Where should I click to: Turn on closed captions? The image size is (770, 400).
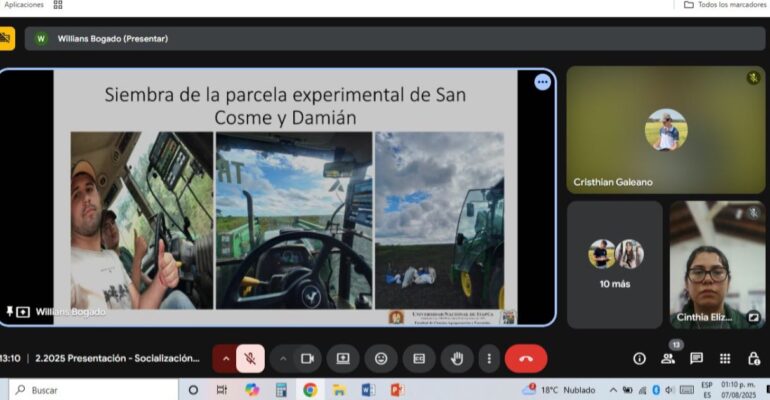tap(419, 359)
